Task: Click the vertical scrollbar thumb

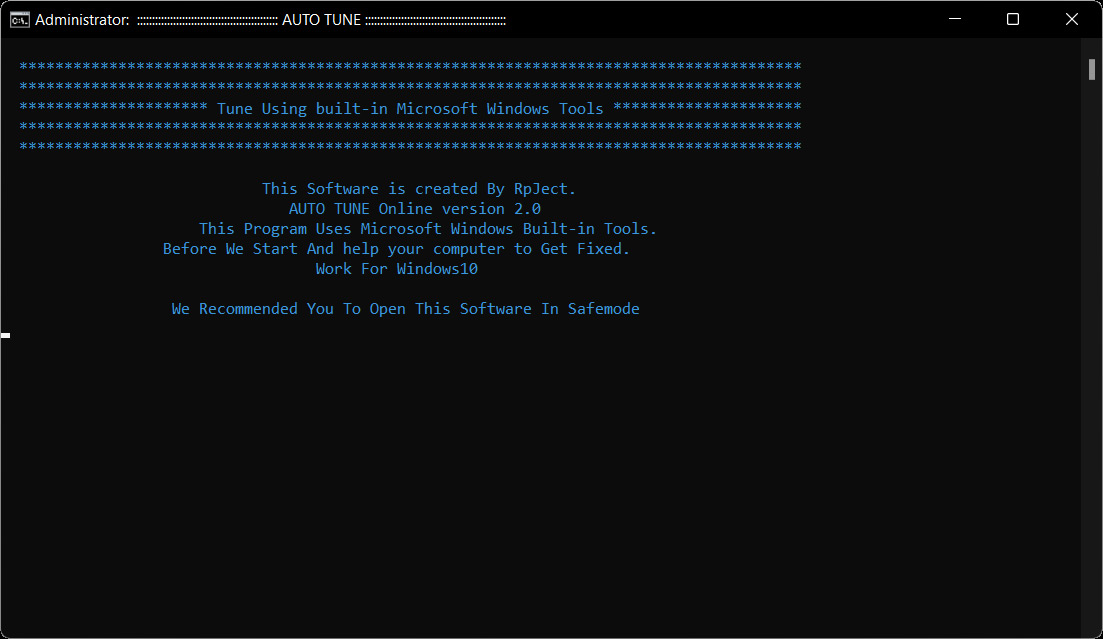Action: point(1092,70)
